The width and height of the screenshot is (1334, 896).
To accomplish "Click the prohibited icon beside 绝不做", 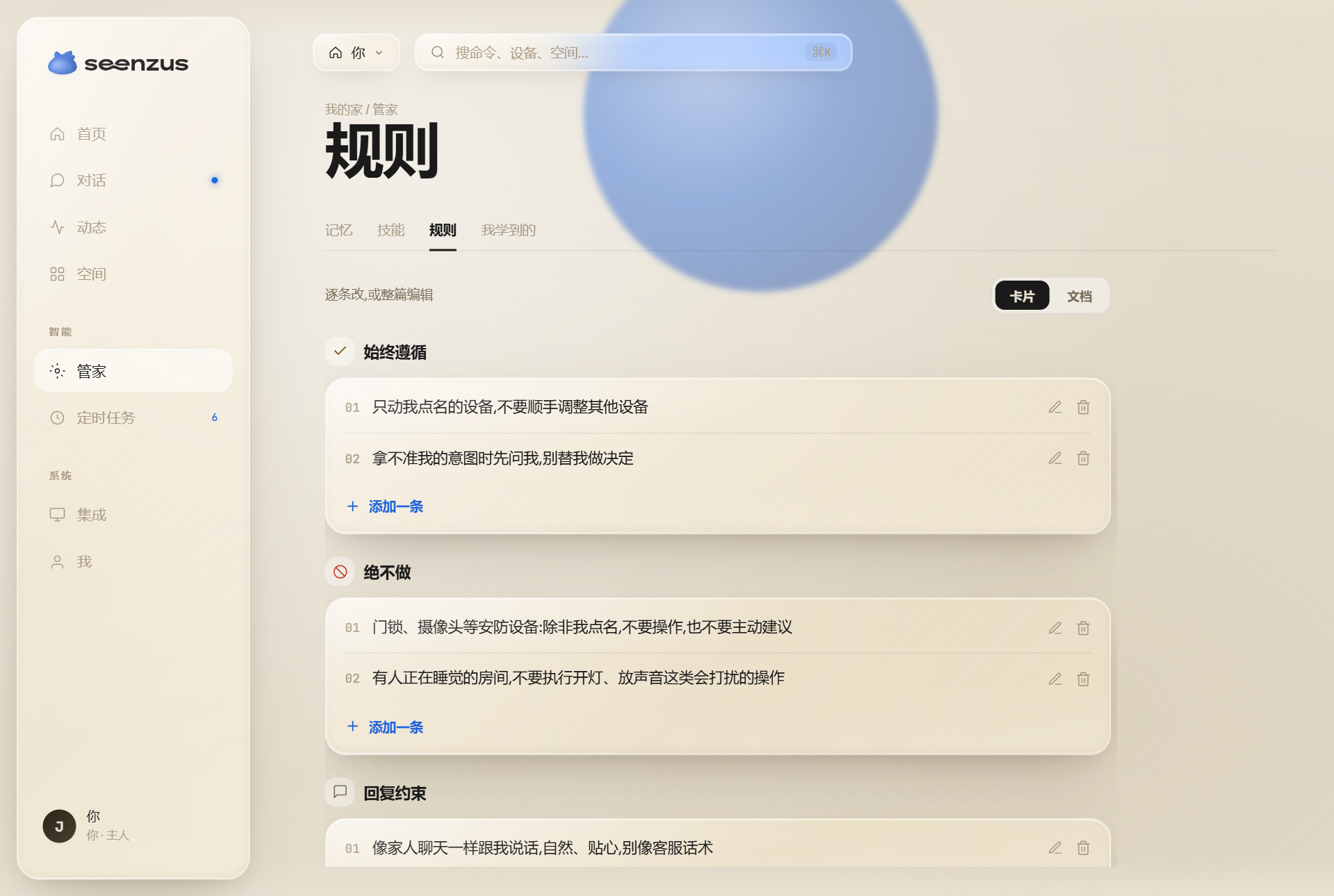I will (x=340, y=572).
